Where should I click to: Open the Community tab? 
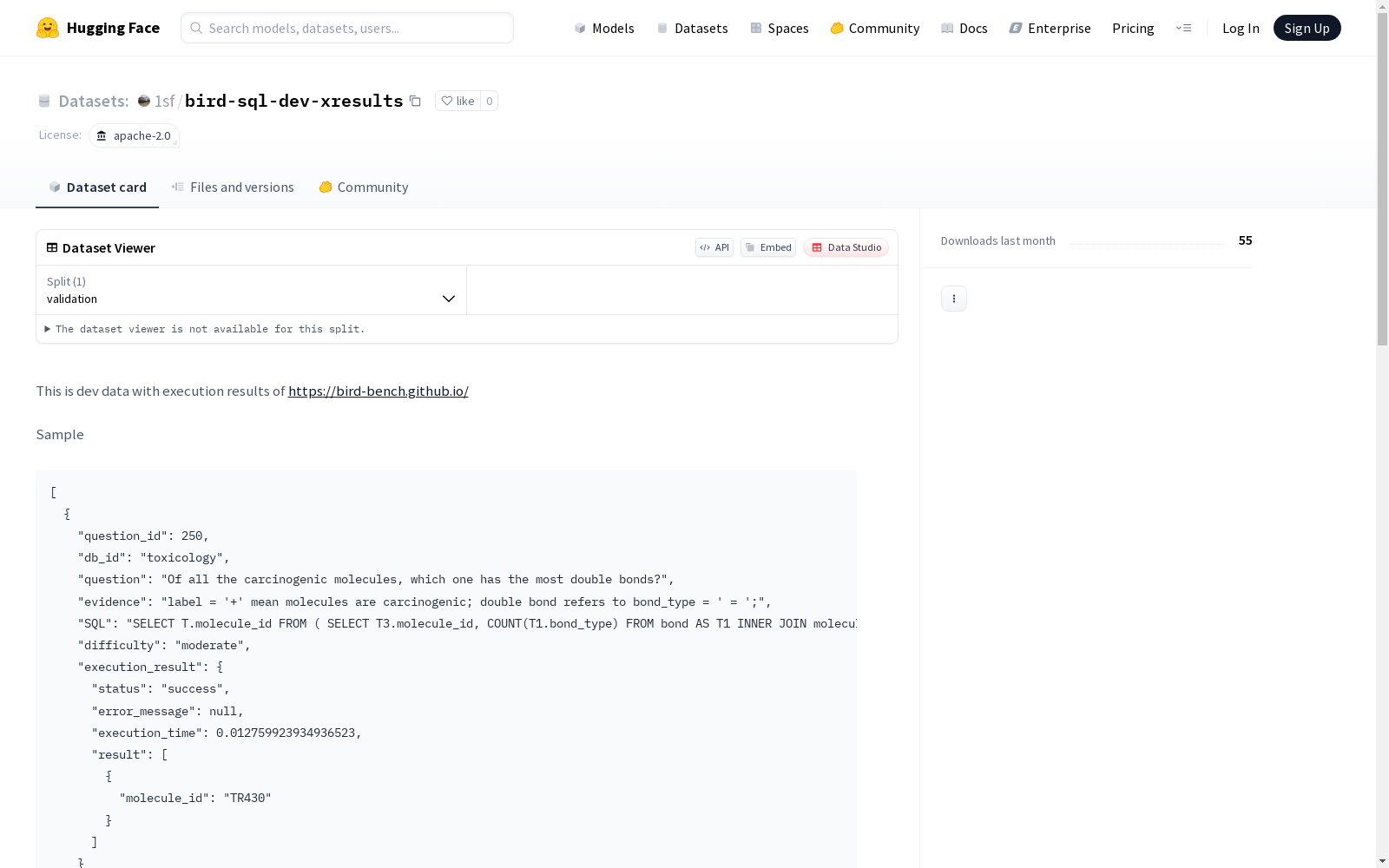(x=364, y=187)
